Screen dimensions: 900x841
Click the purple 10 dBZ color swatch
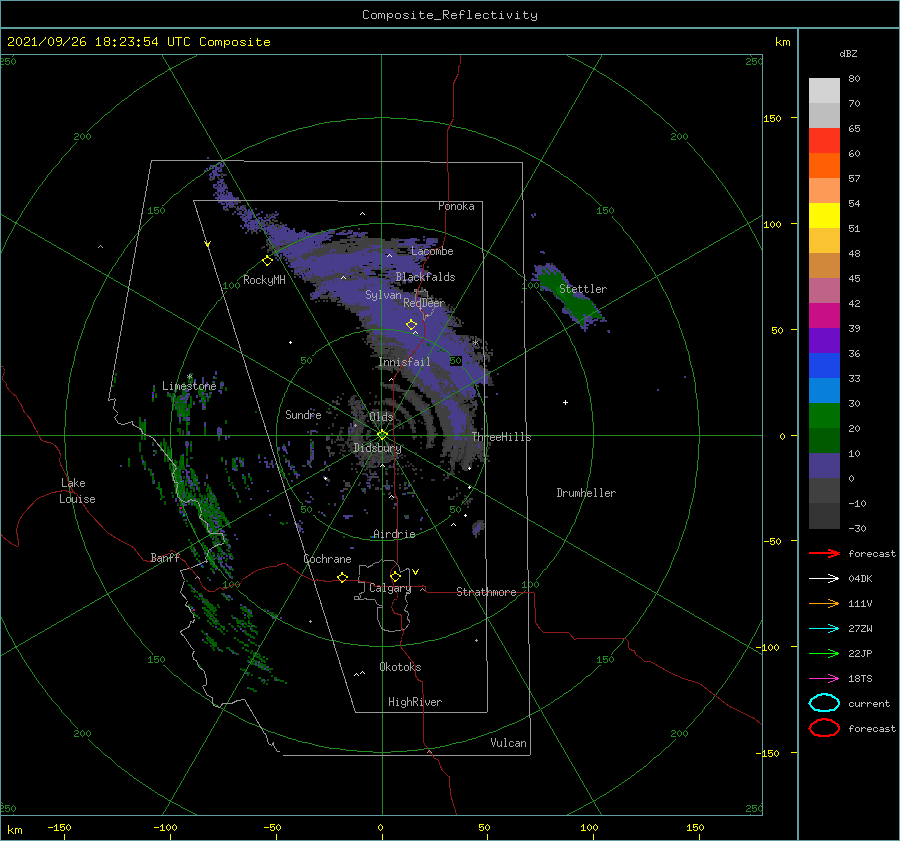(824, 466)
